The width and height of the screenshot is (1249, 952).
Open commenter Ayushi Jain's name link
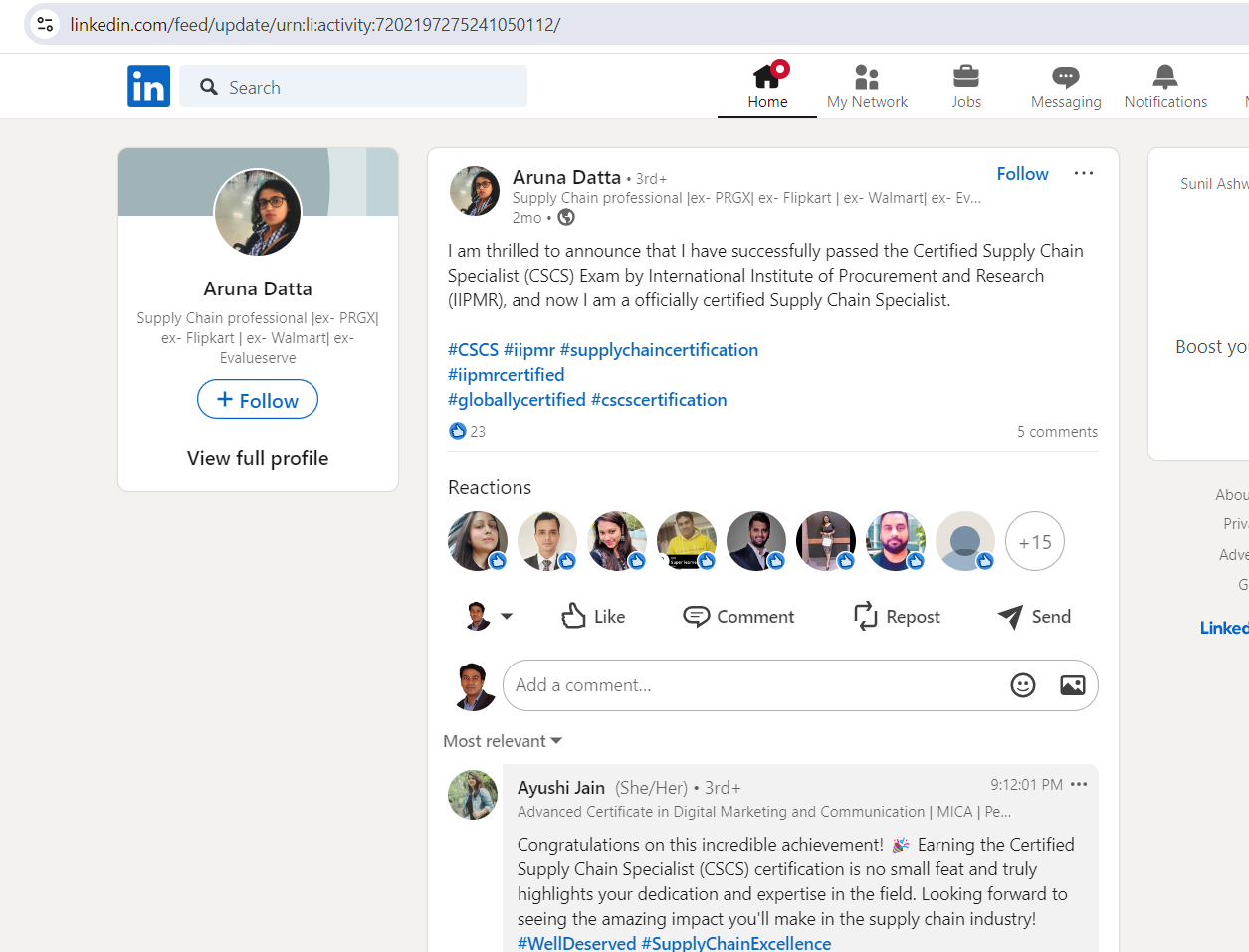point(561,788)
